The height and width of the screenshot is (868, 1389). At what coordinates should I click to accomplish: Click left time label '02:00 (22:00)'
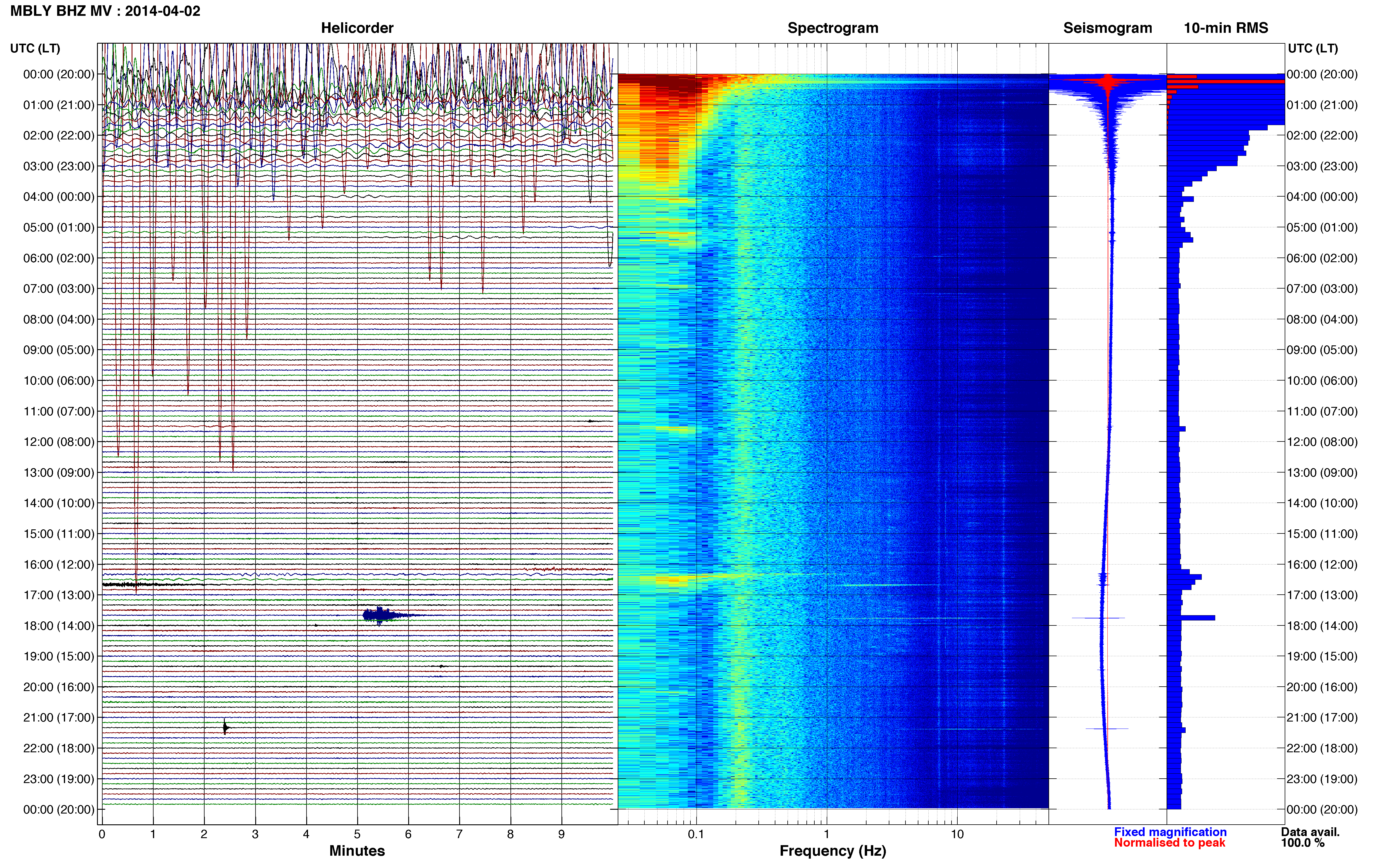point(59,135)
